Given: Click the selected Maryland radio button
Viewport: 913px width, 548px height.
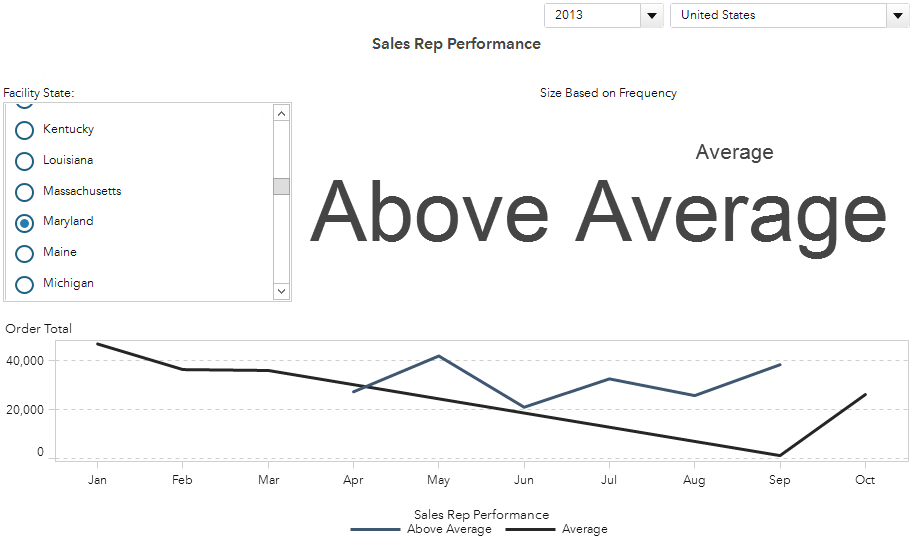Looking at the screenshot, I should tap(25, 222).
